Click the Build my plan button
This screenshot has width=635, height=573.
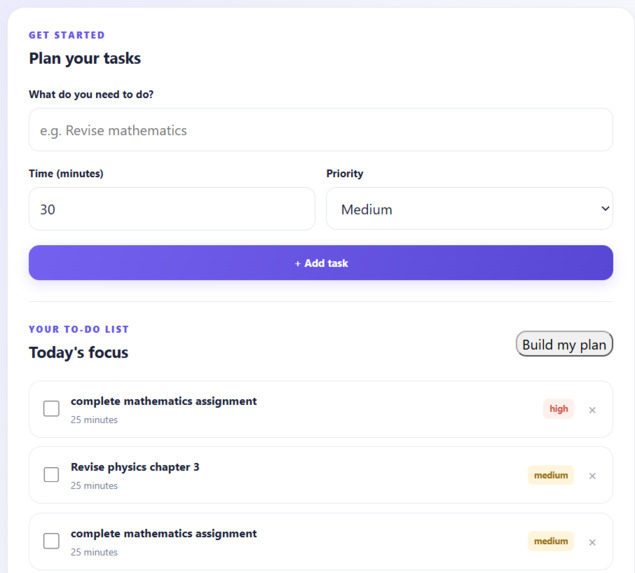(x=564, y=344)
